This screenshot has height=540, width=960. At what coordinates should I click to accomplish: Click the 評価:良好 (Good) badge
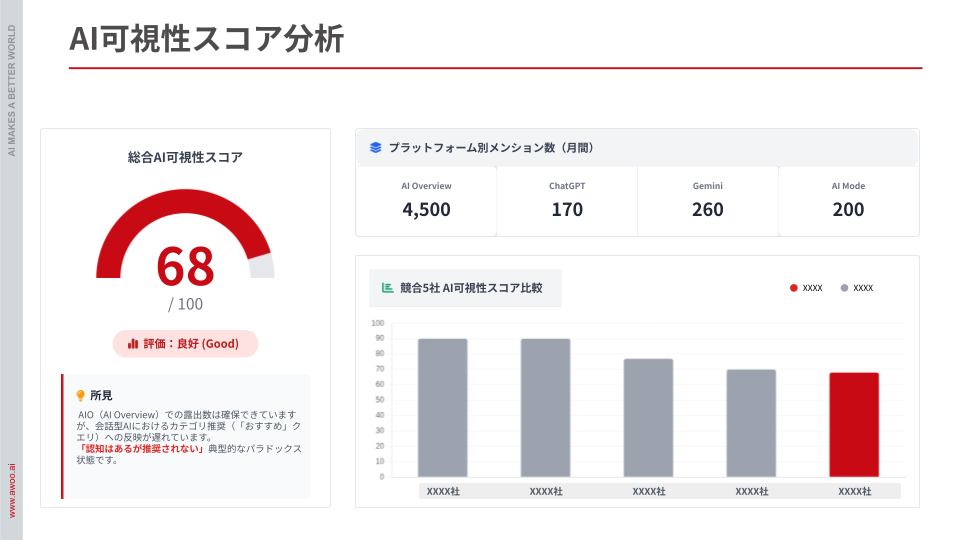click(185, 344)
